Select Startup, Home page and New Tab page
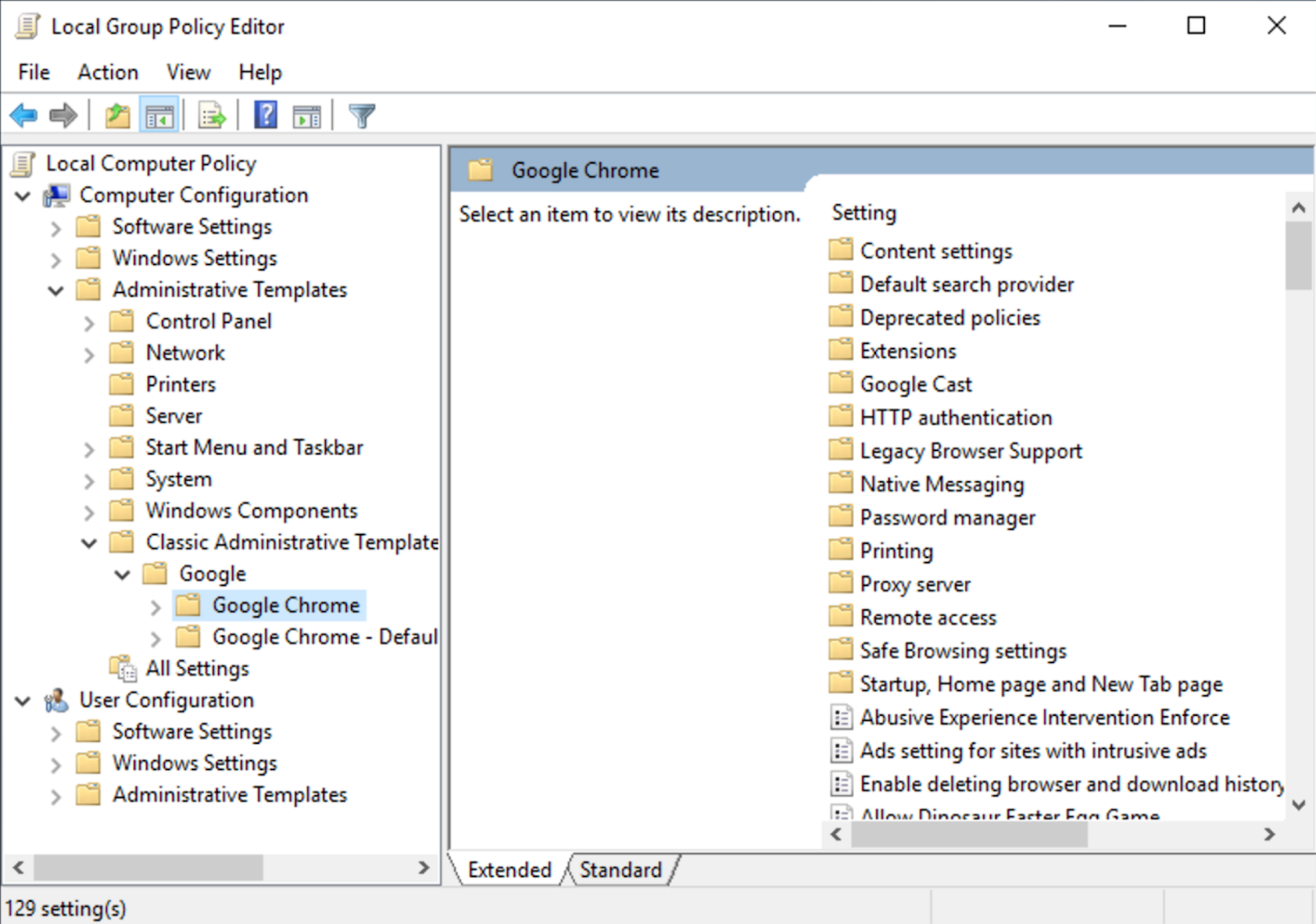1316x924 pixels. click(x=1040, y=684)
